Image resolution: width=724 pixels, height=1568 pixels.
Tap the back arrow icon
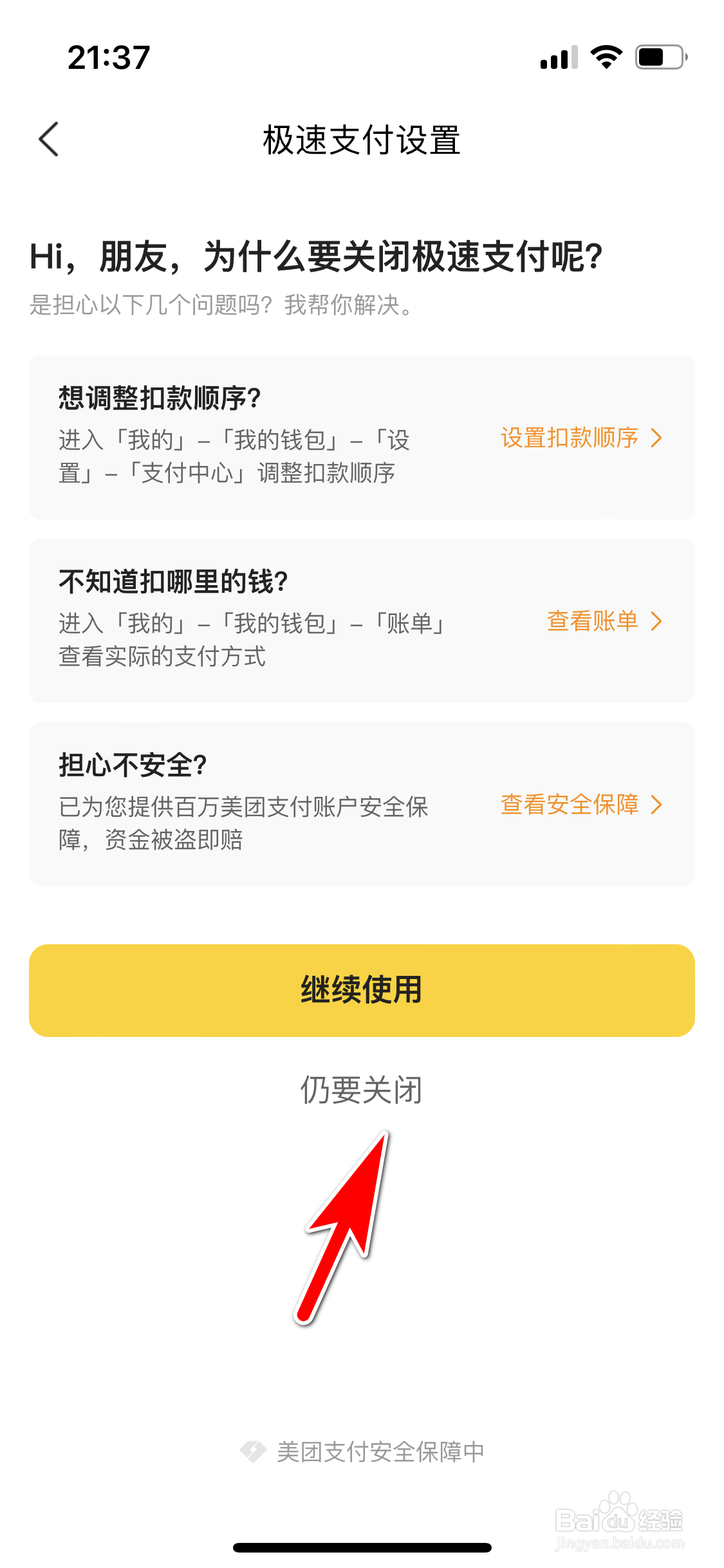[49, 139]
